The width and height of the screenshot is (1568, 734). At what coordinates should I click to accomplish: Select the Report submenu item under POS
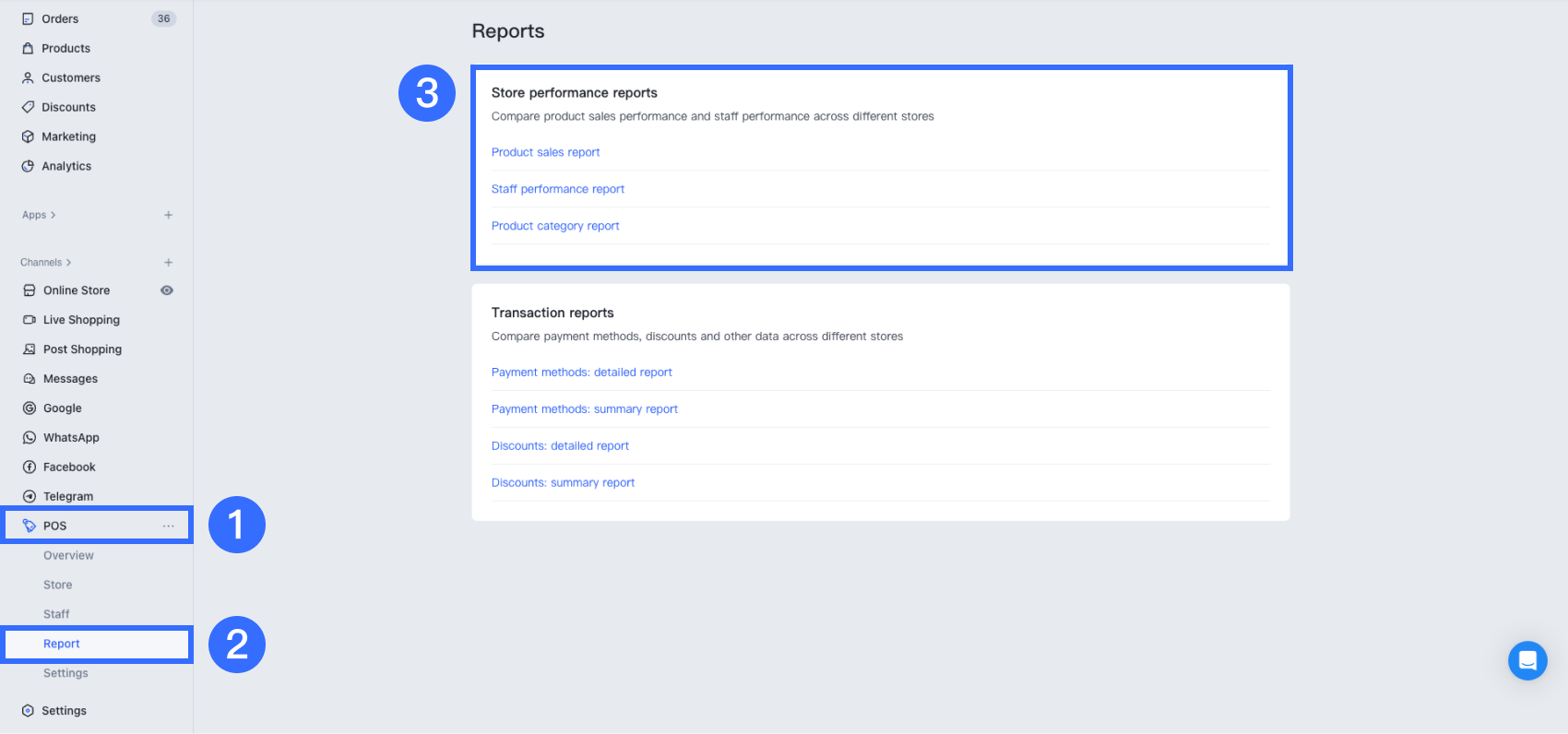(62, 644)
